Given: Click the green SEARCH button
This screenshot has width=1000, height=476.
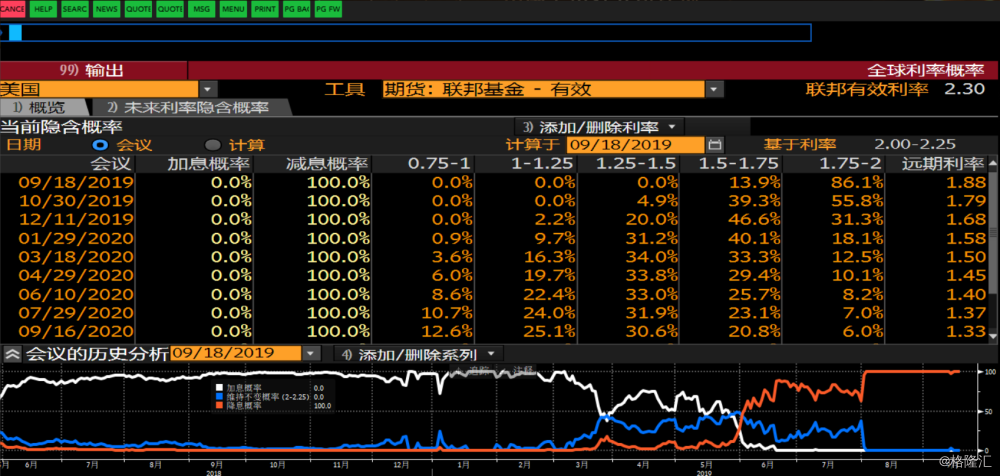Looking at the screenshot, I should [74, 8].
